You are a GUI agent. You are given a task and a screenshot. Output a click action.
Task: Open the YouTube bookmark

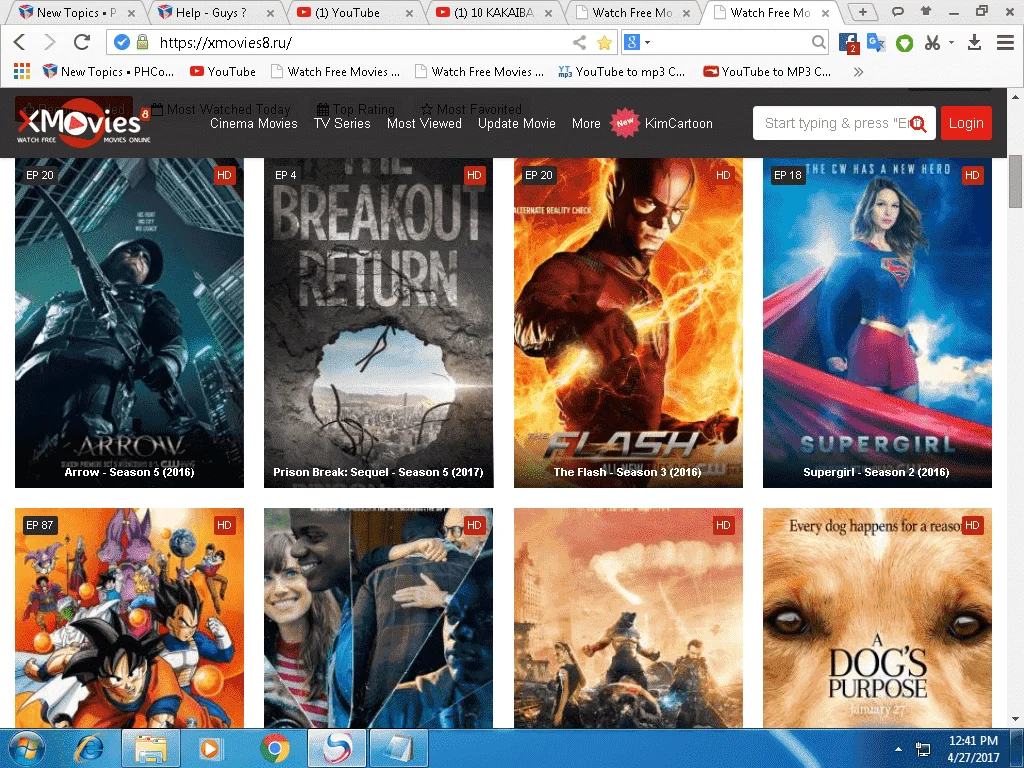pyautogui.click(x=223, y=72)
